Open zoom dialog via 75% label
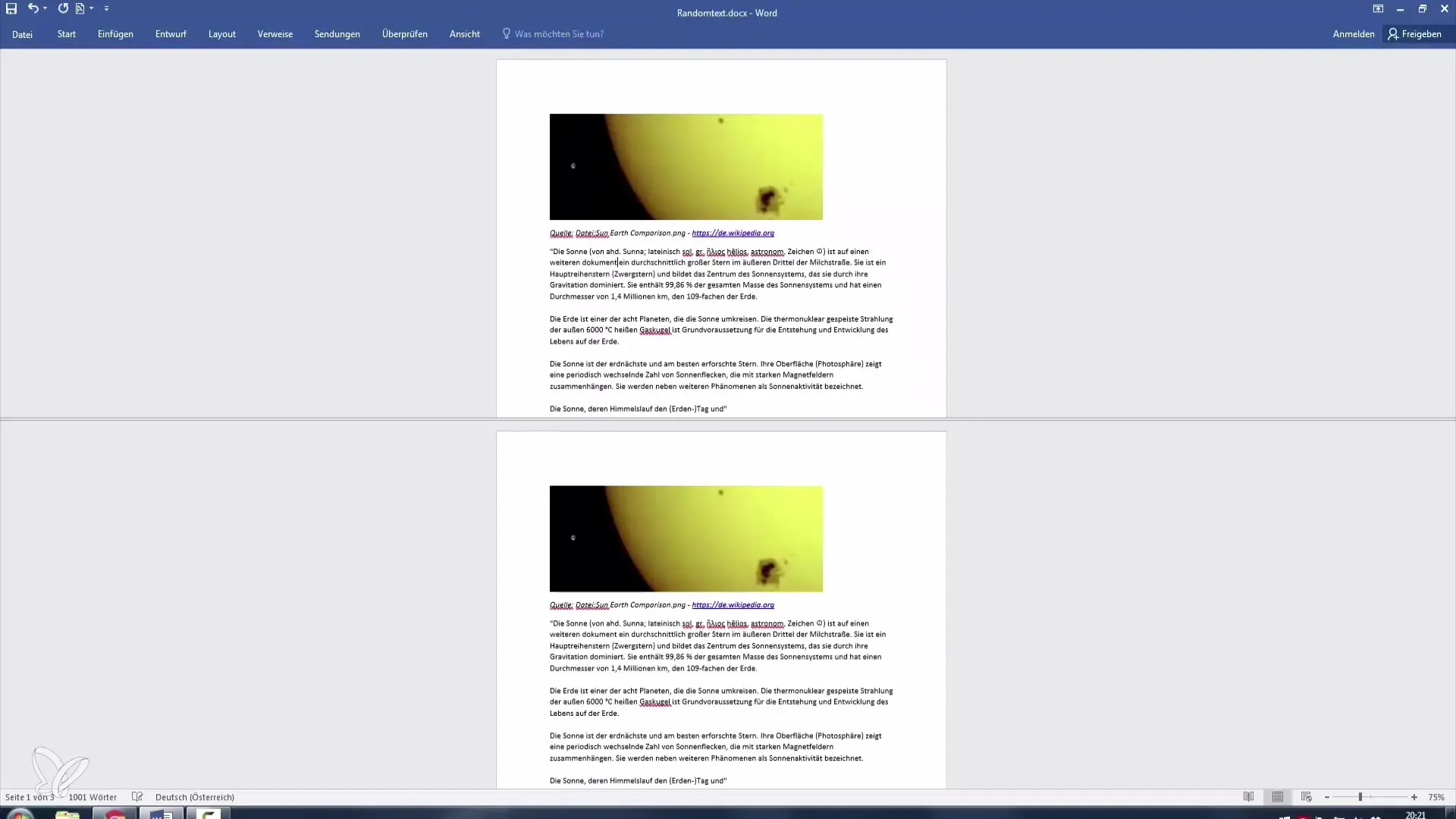Screen dimensions: 1456x819 point(1436,797)
